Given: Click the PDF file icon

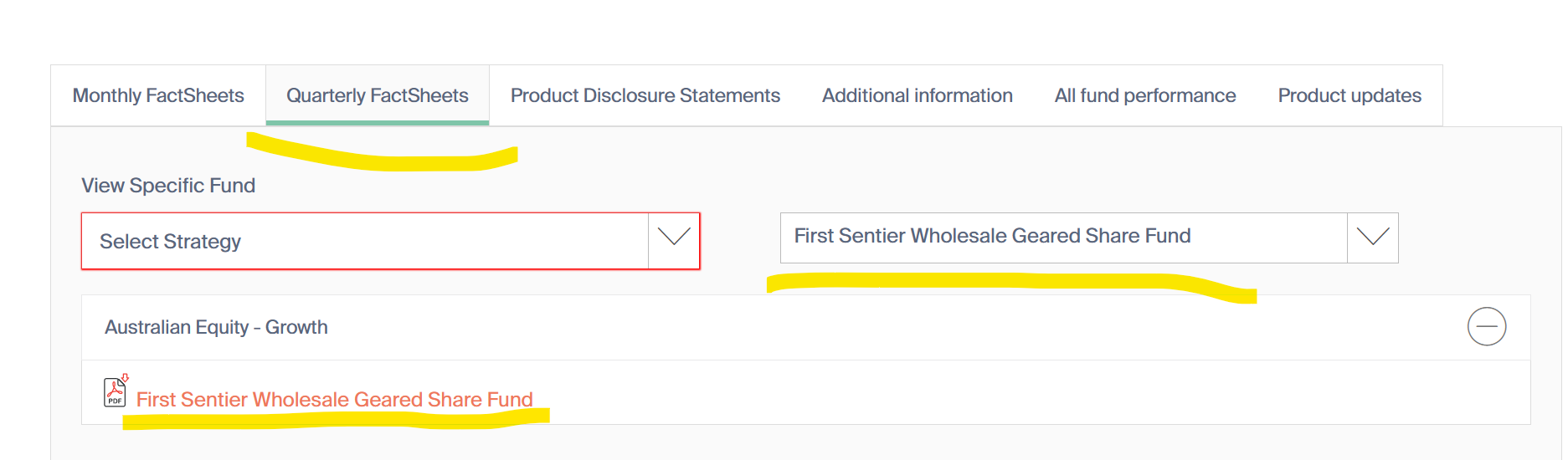Looking at the screenshot, I should [x=115, y=391].
